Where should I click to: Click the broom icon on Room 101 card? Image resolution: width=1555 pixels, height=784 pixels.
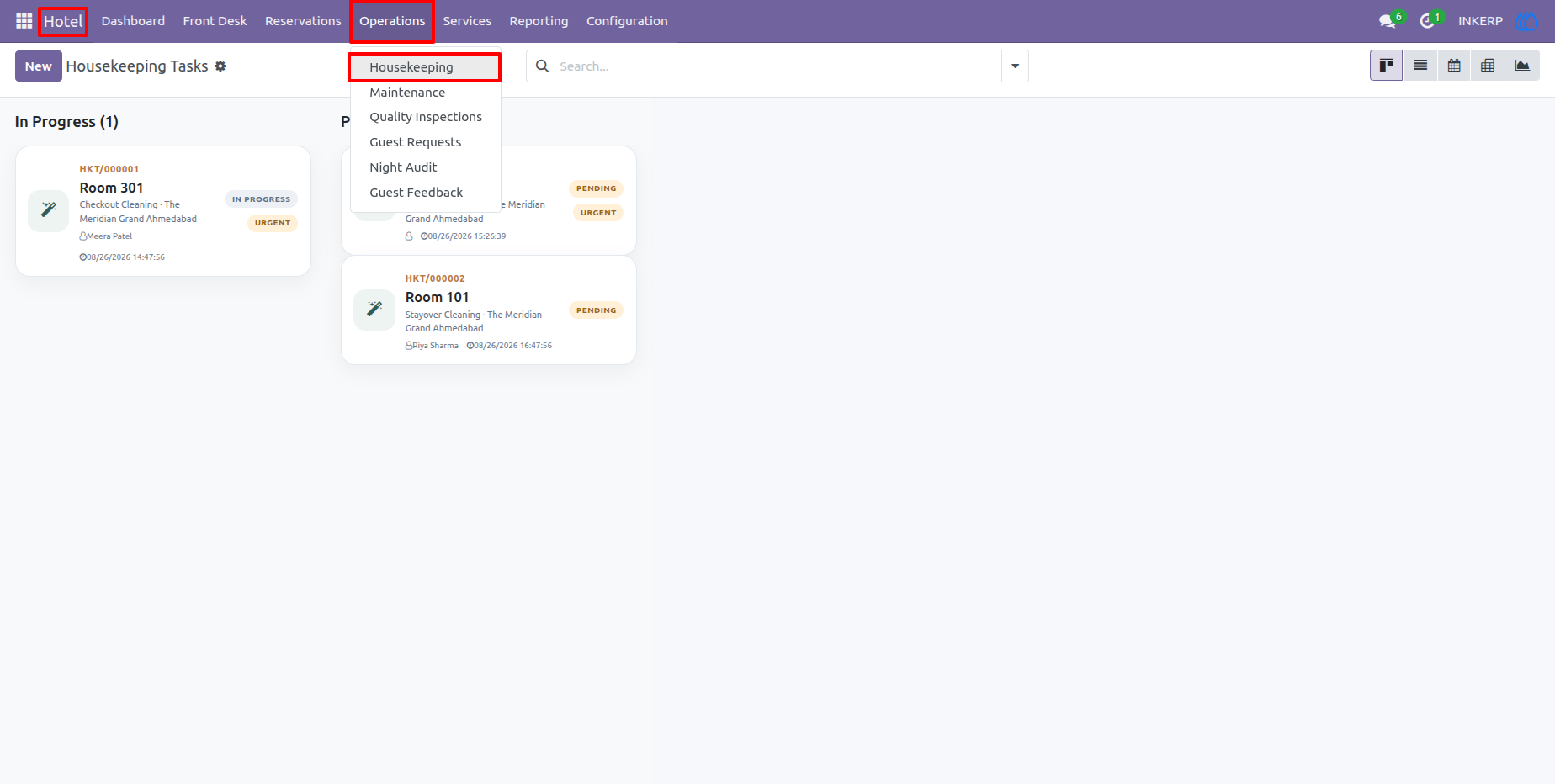point(374,310)
